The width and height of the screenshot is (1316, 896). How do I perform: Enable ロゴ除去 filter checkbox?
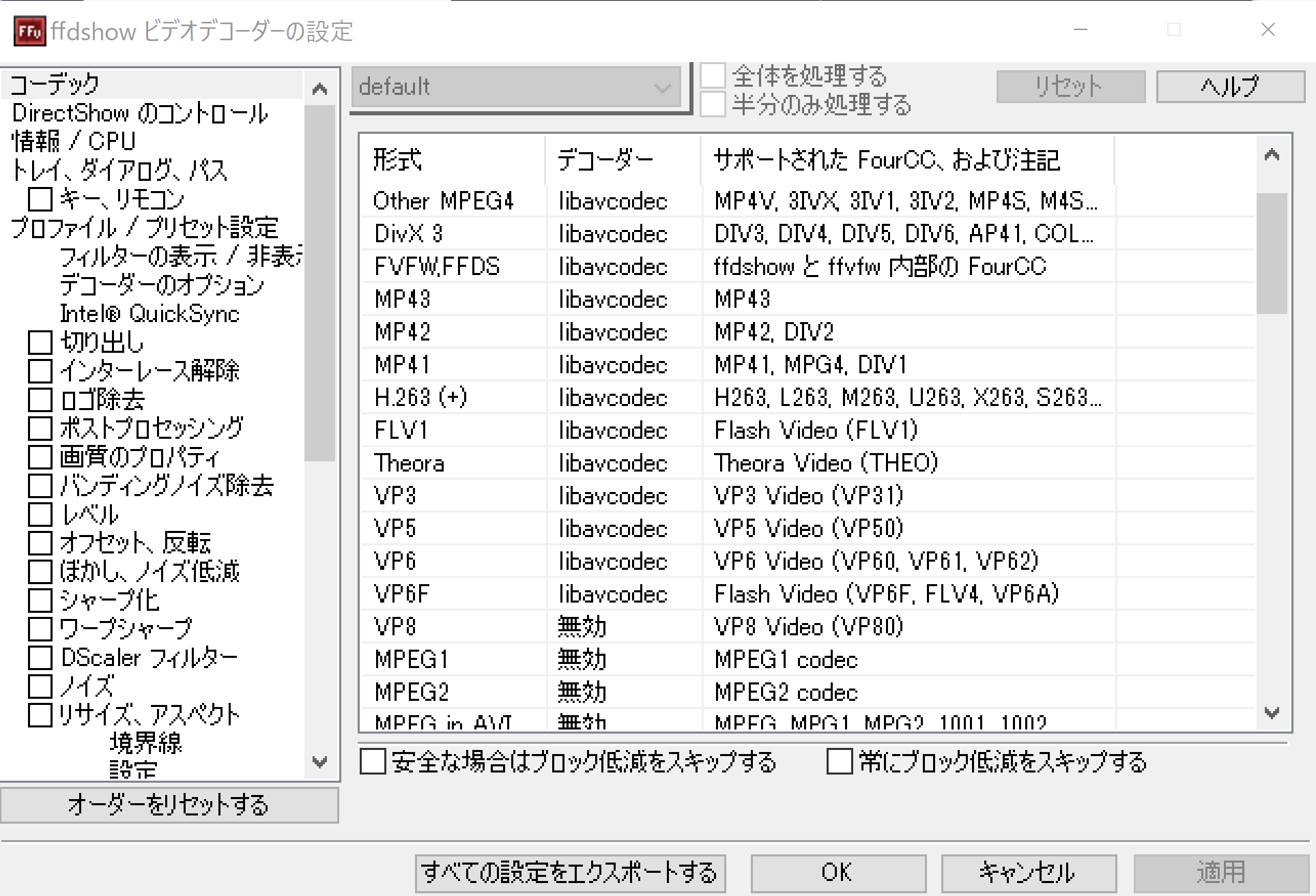(x=40, y=400)
